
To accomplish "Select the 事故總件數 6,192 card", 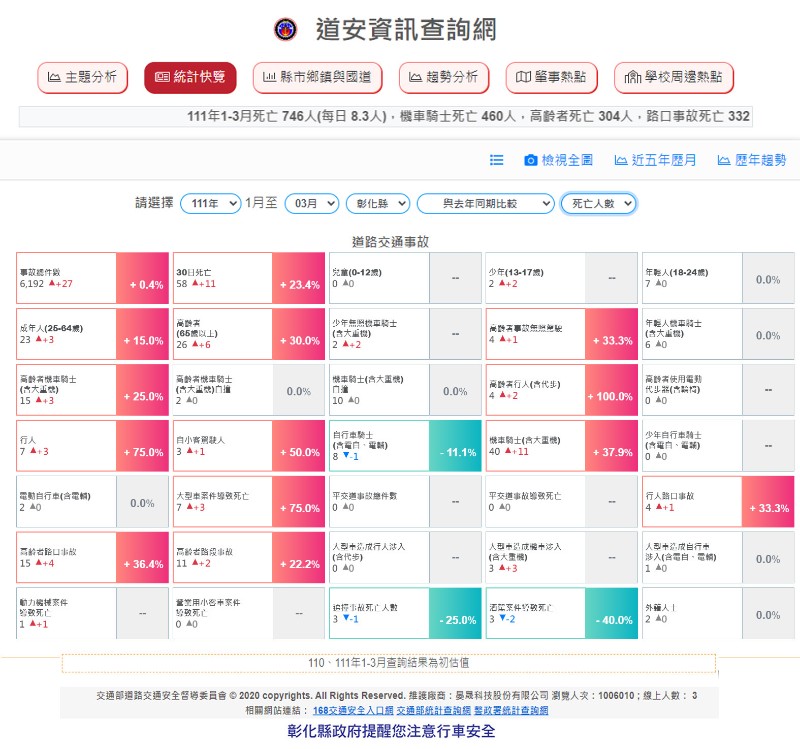I will pos(92,278).
